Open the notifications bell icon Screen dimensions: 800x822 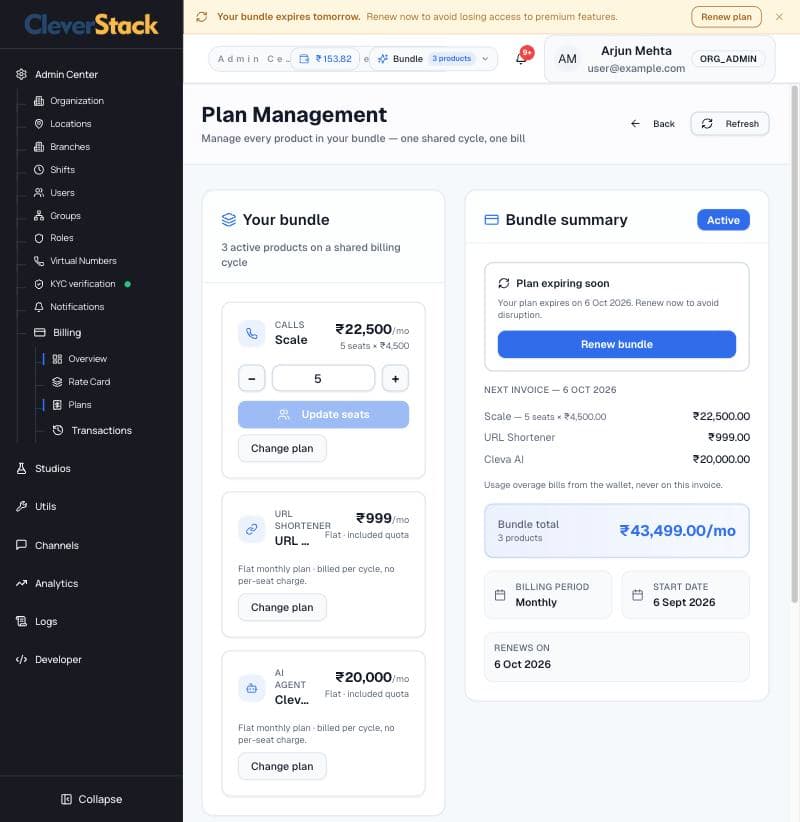521,59
